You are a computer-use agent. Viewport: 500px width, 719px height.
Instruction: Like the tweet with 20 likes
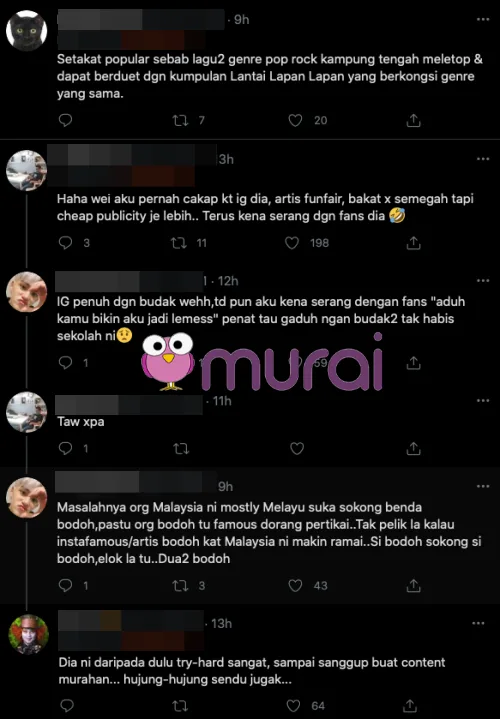coord(295,121)
